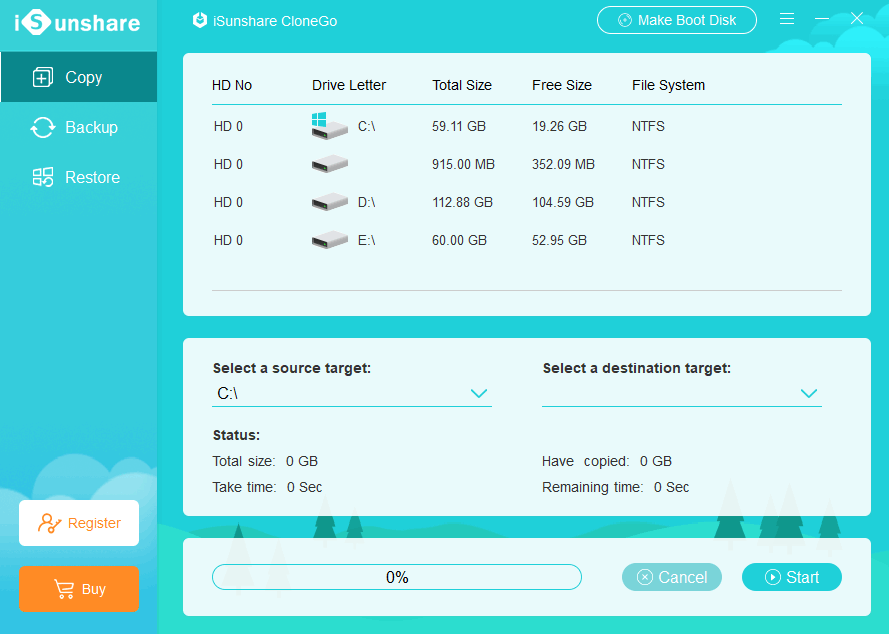Viewport: 889px width, 634px height.
Task: Click the Cancel button
Action: [672, 577]
